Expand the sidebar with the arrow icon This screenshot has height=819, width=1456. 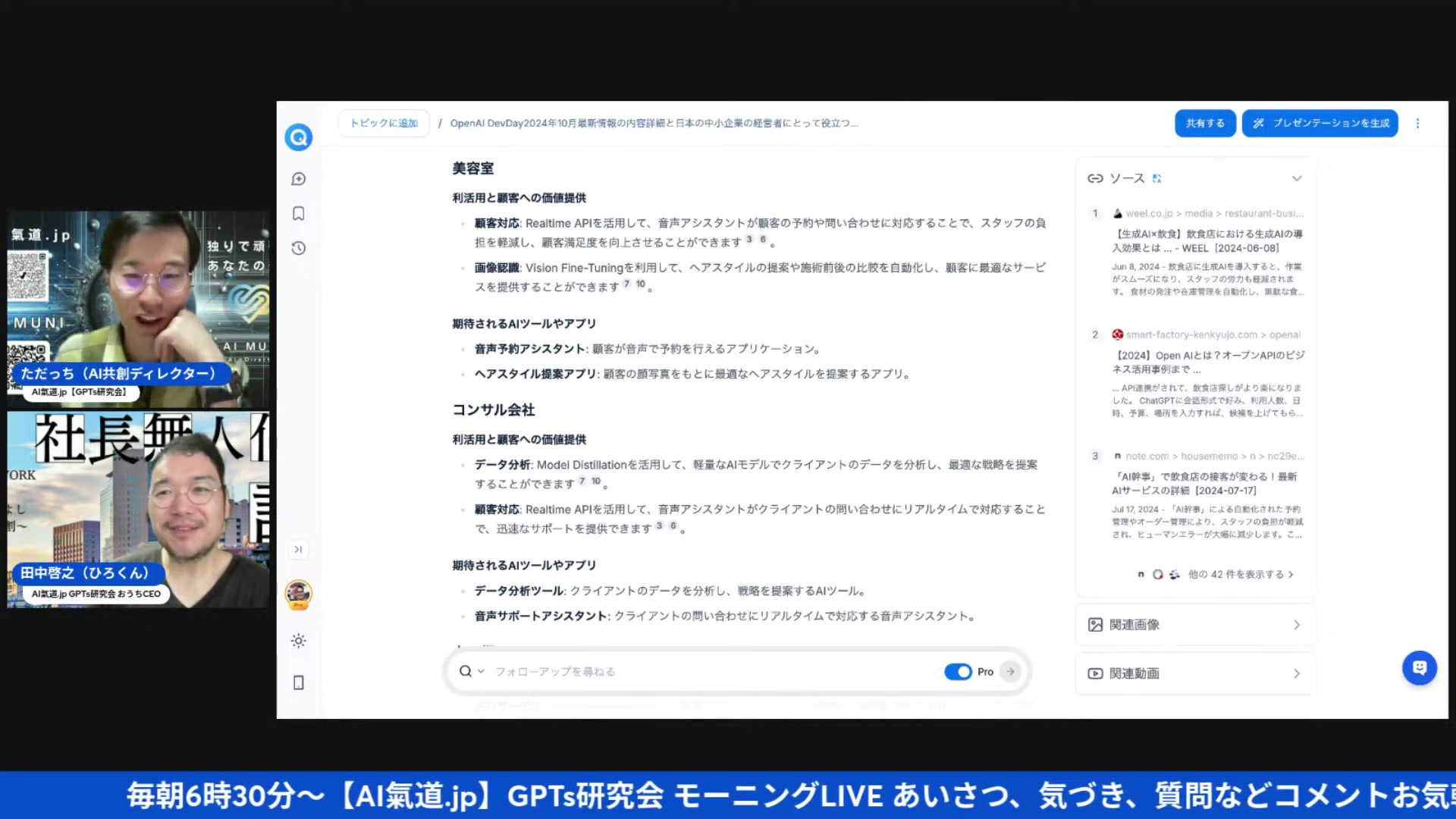pos(299,549)
